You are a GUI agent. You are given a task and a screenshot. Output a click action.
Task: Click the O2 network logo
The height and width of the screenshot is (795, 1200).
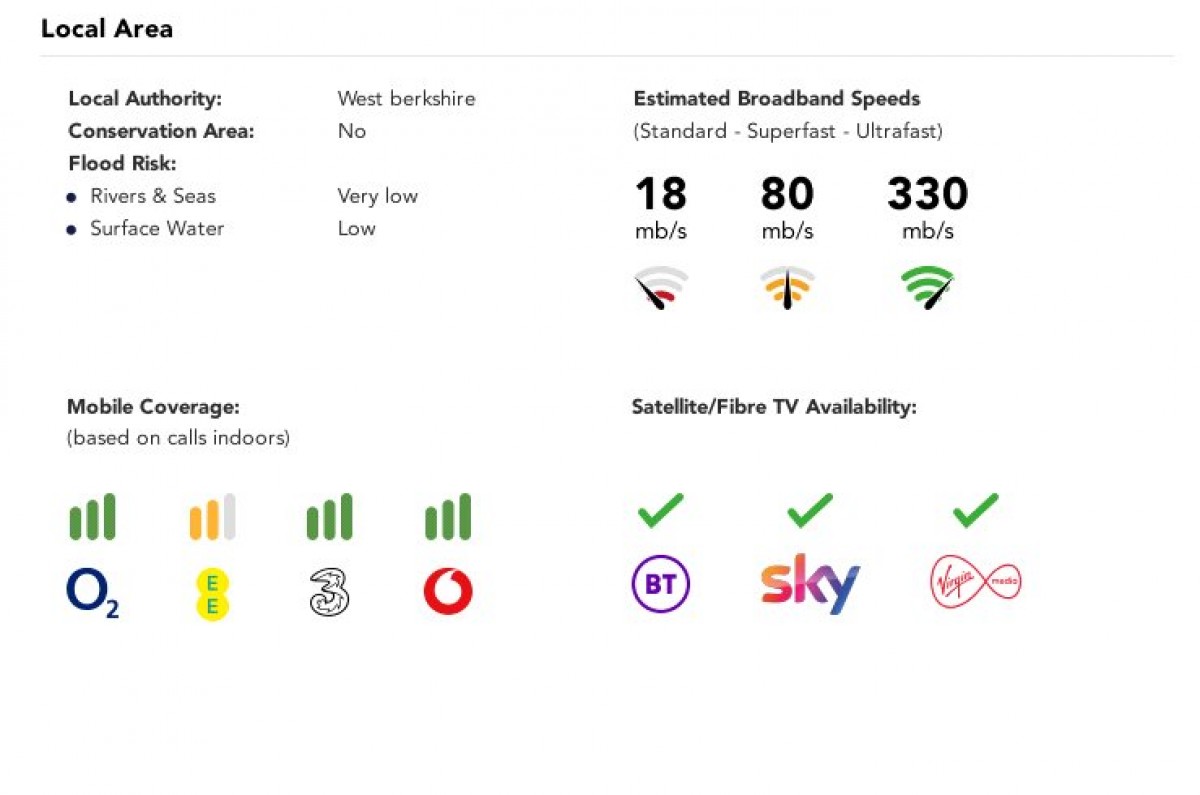point(92,593)
